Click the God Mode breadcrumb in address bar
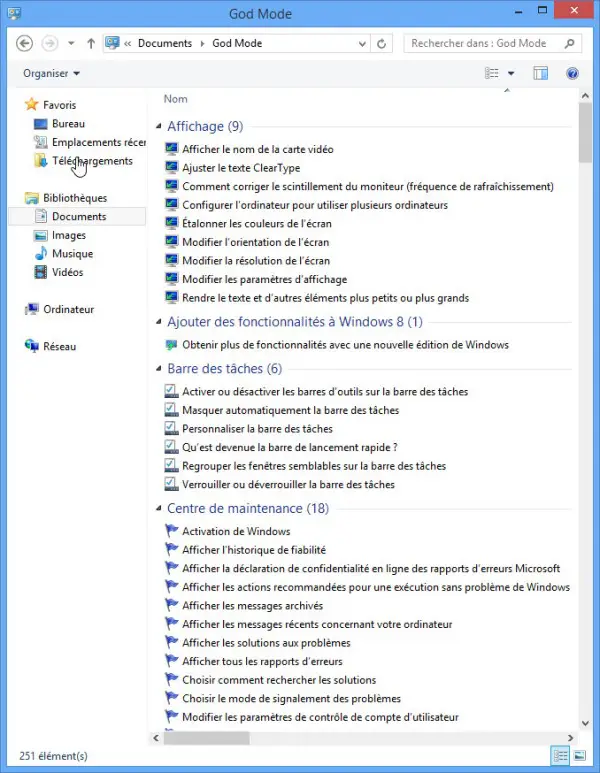Screen dimensions: 600x773 [237, 43]
